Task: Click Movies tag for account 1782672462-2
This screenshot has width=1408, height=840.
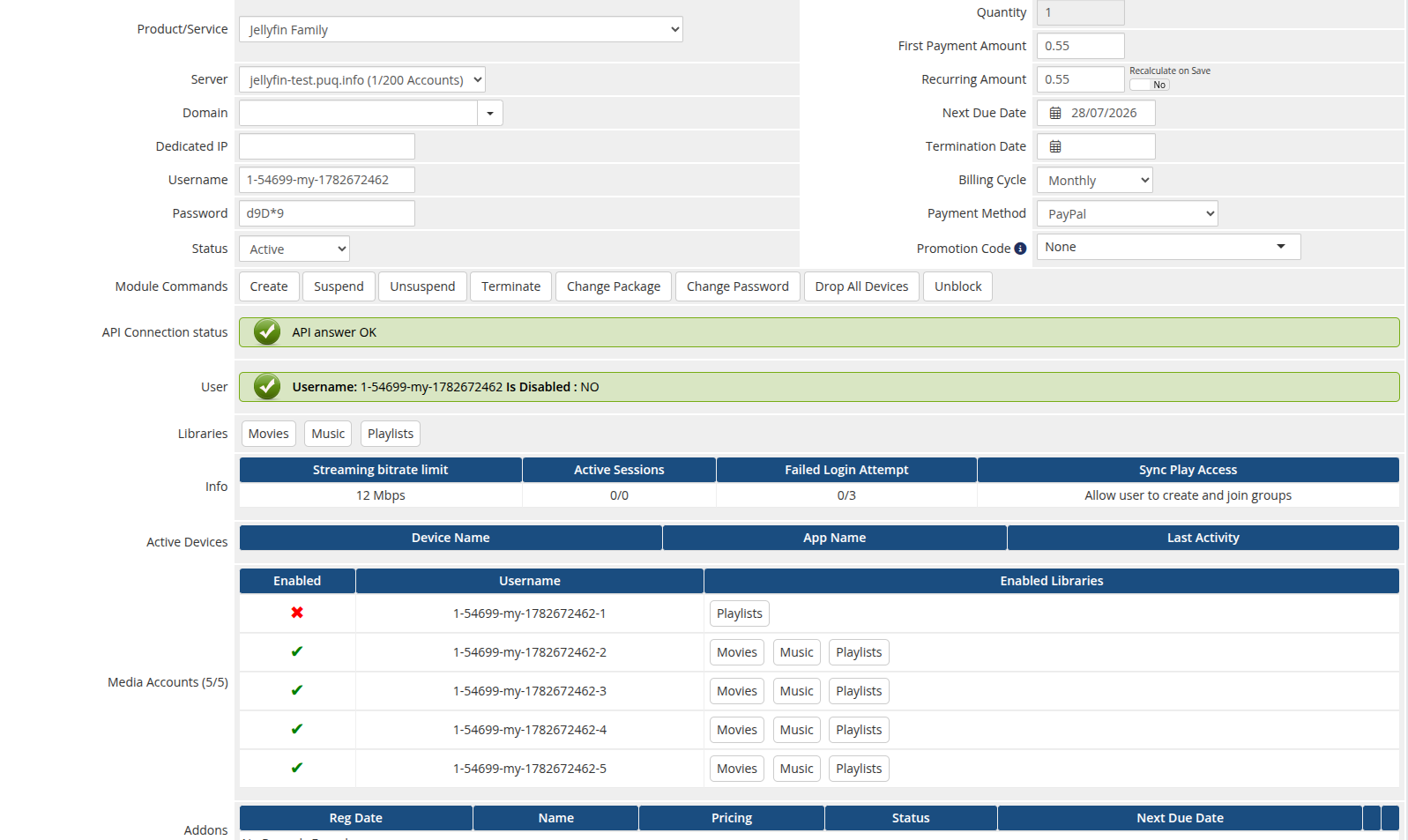Action: [737, 652]
